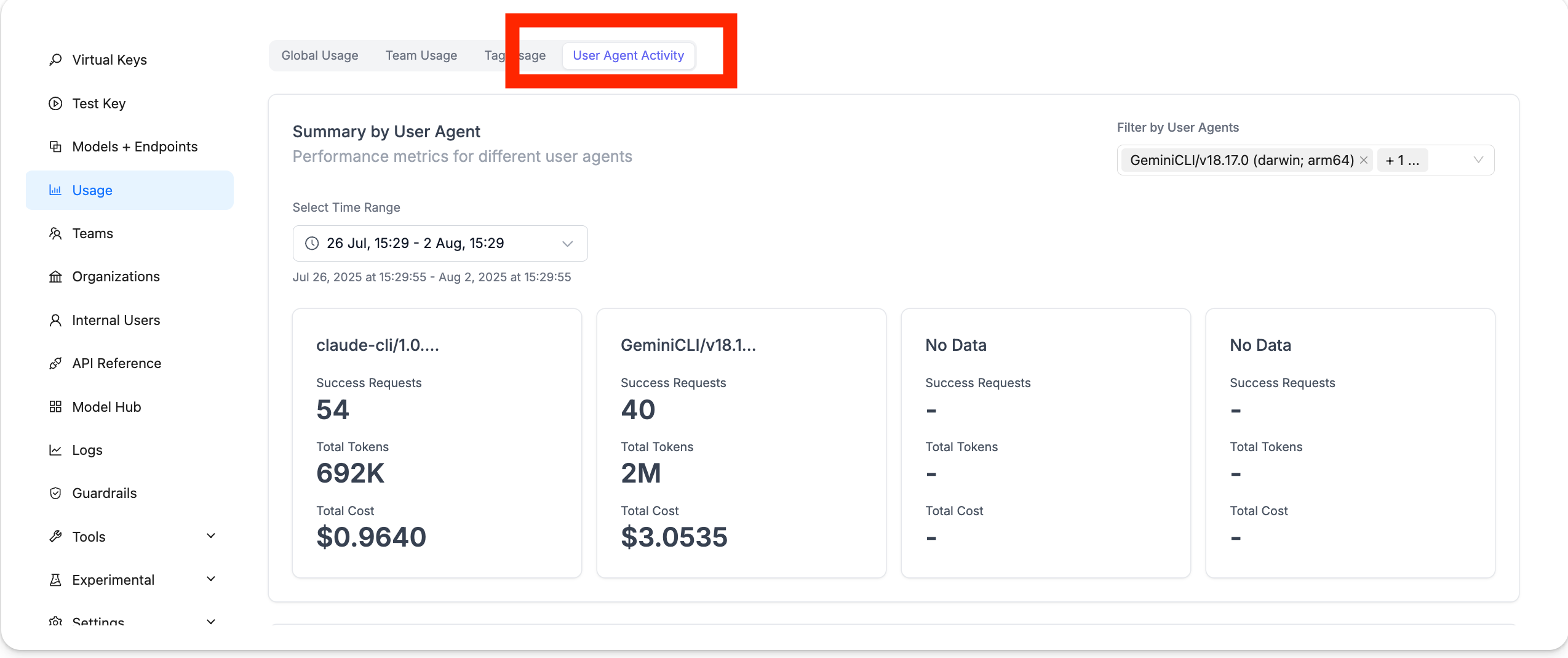1568x658 pixels.
Task: Select the User Agent Activity tab
Action: (628, 55)
